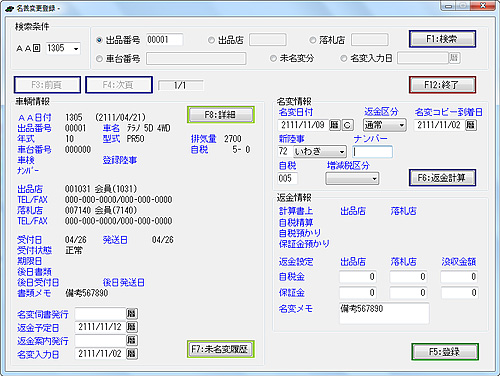Click the 返金予定日 field 2111/11/12
The width and height of the screenshot is (500, 376).
(x=100, y=327)
